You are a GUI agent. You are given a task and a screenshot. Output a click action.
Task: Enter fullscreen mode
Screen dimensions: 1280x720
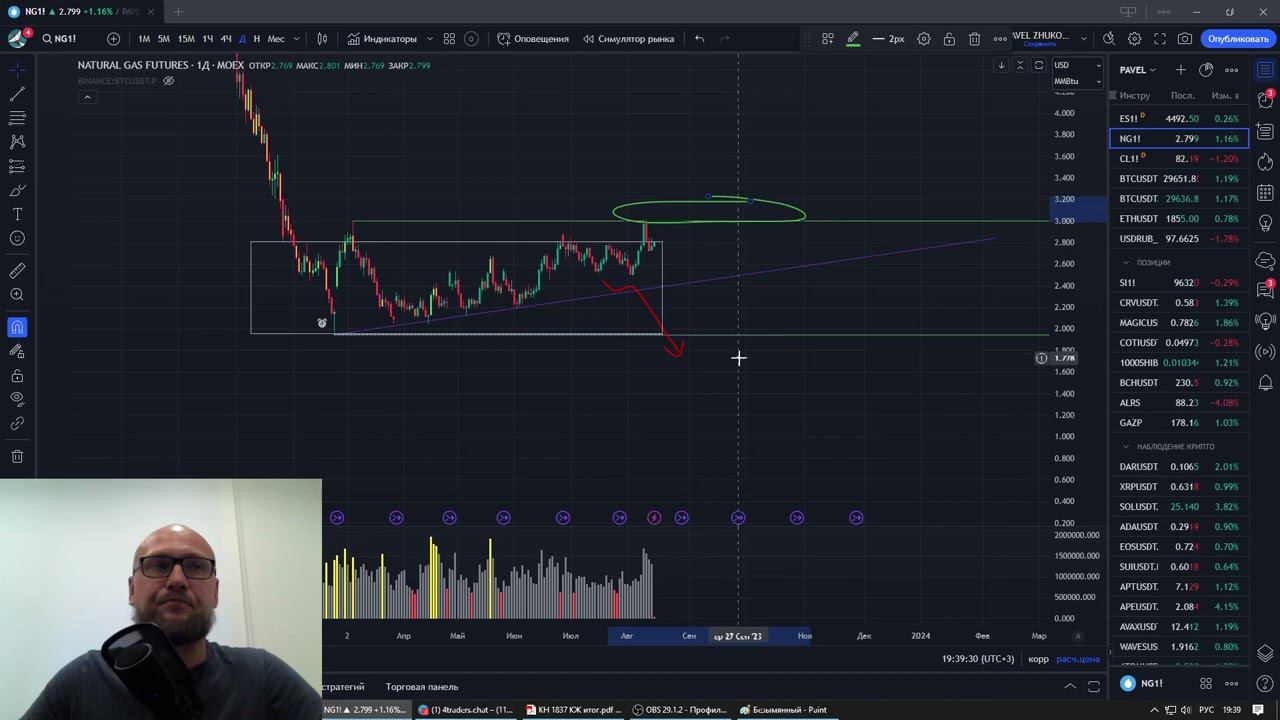point(1160,39)
